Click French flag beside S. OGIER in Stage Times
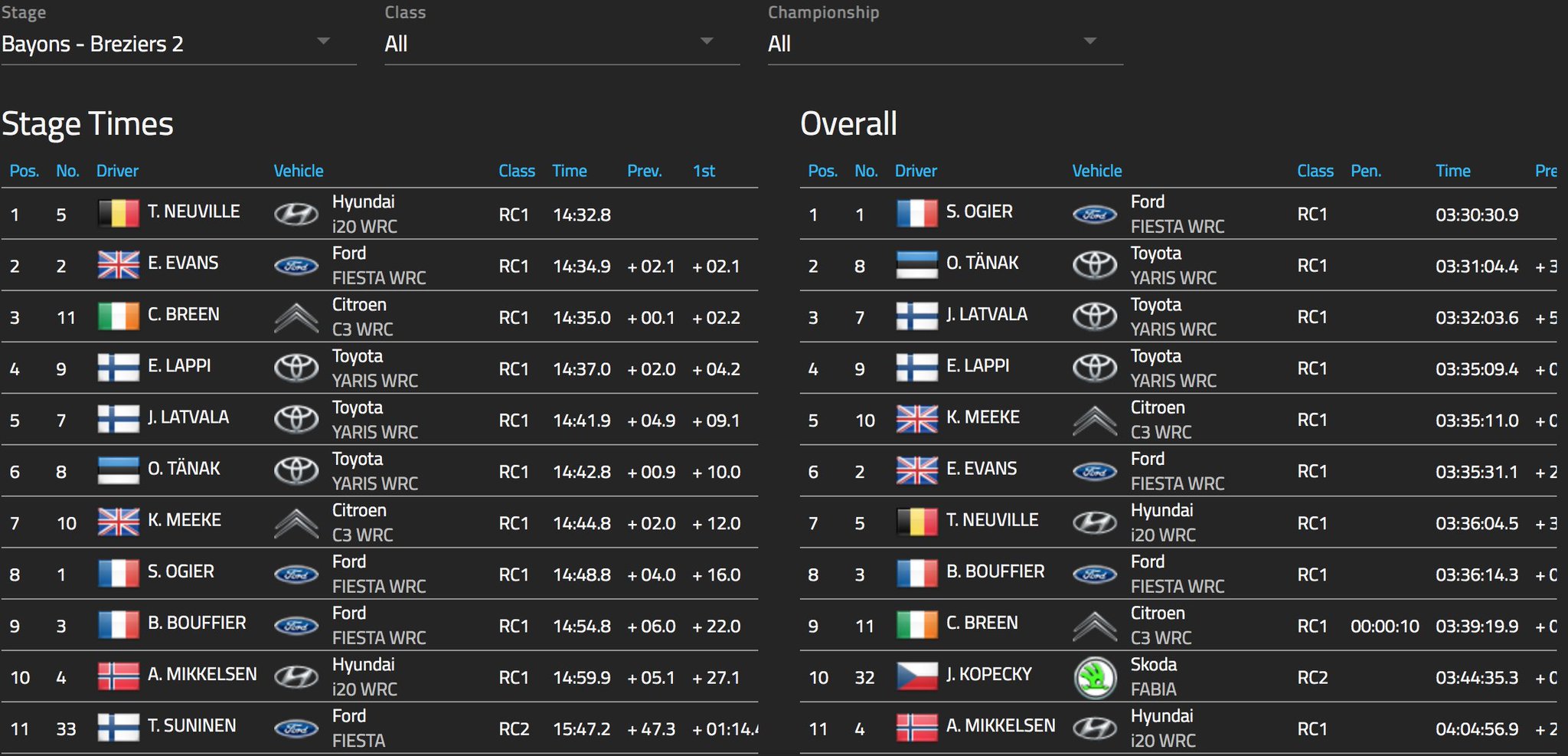The image size is (1568, 756). [119, 574]
